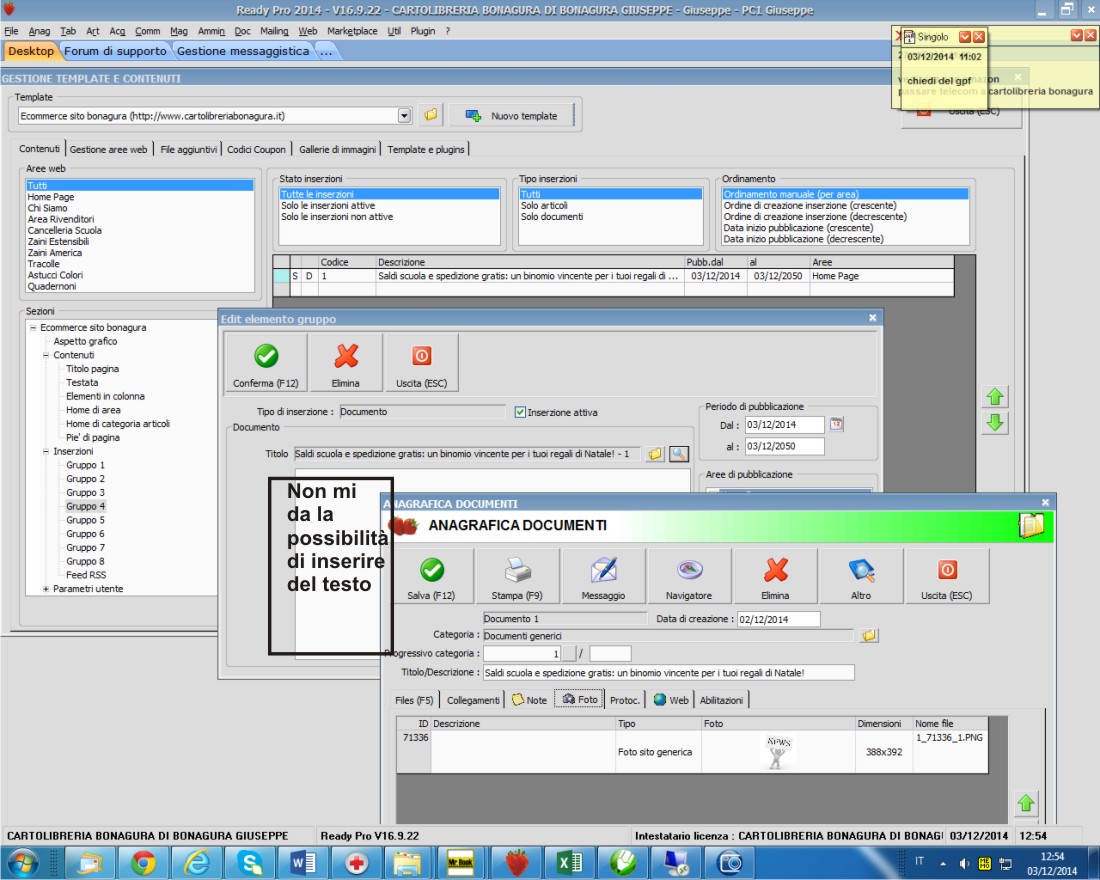Open the Template dropdown list
1100x880 pixels.
click(404, 116)
